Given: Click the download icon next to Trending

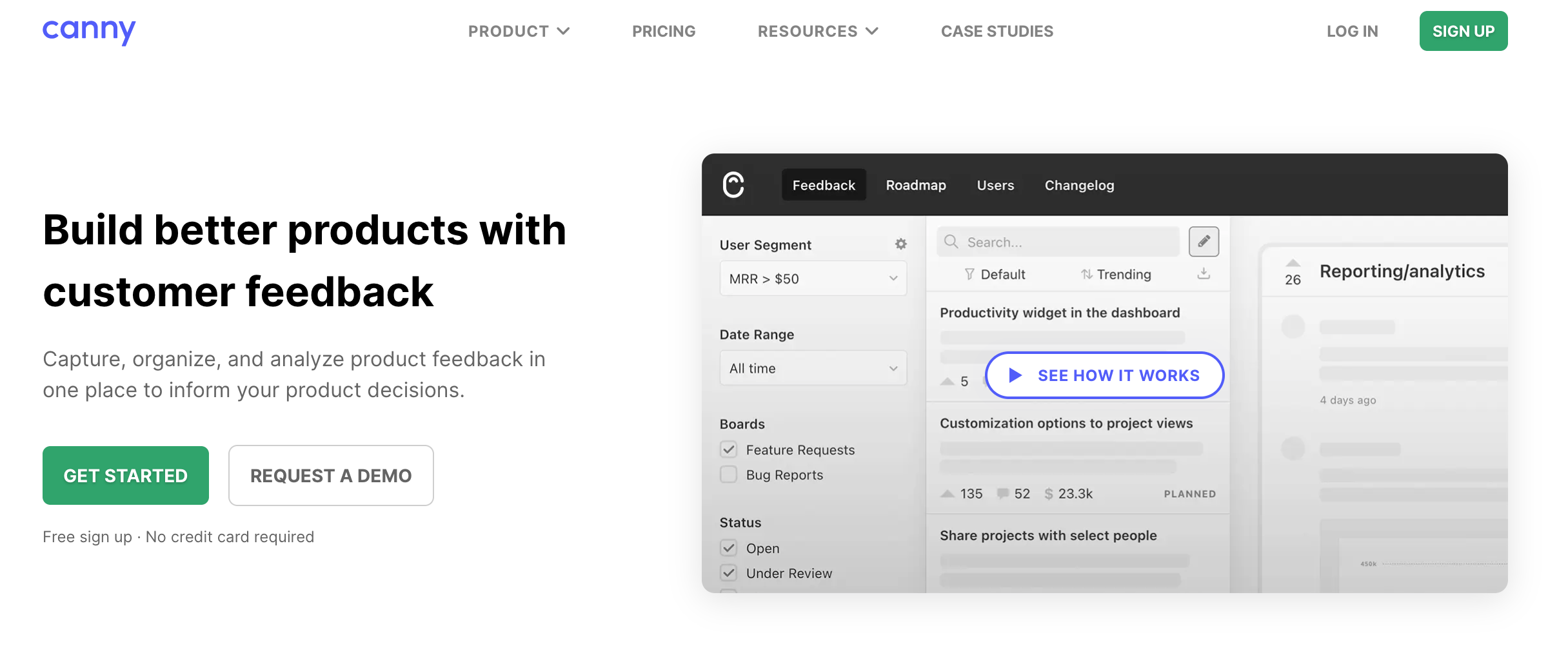Looking at the screenshot, I should coord(1203,274).
